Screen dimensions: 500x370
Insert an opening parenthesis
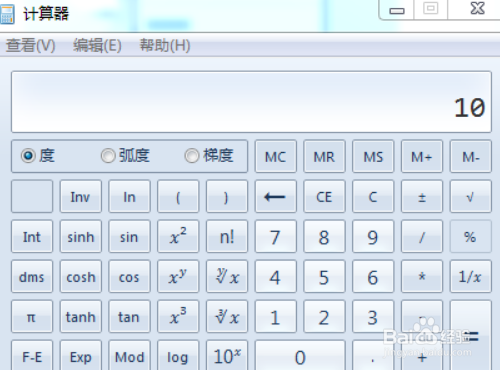pyautogui.click(x=178, y=197)
